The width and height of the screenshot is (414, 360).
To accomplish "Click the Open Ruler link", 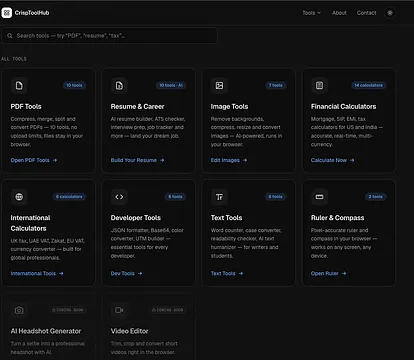I will (329, 273).
